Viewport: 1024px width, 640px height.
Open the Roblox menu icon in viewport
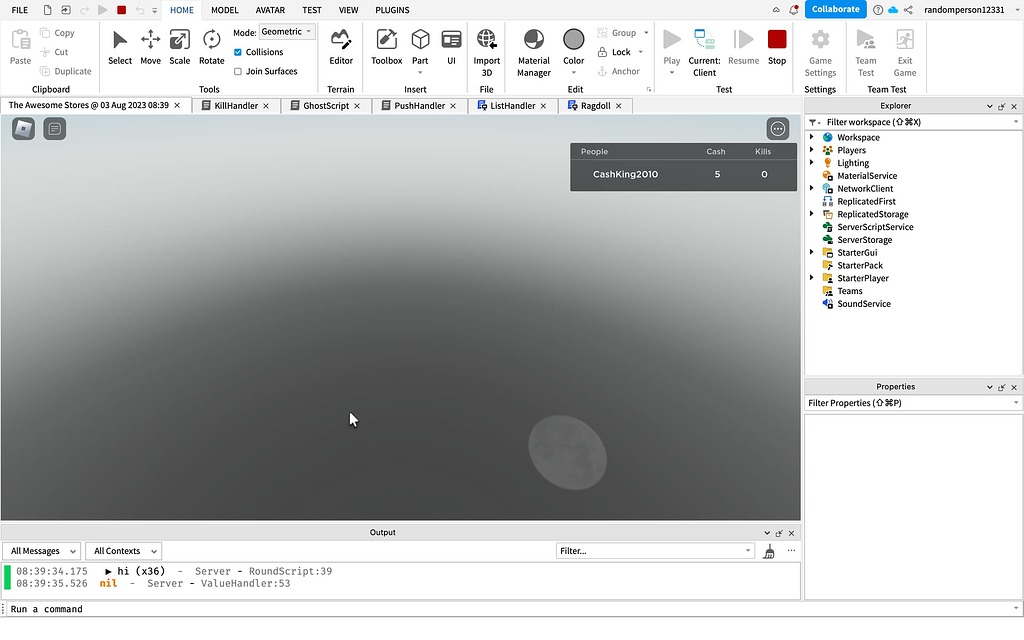23,128
